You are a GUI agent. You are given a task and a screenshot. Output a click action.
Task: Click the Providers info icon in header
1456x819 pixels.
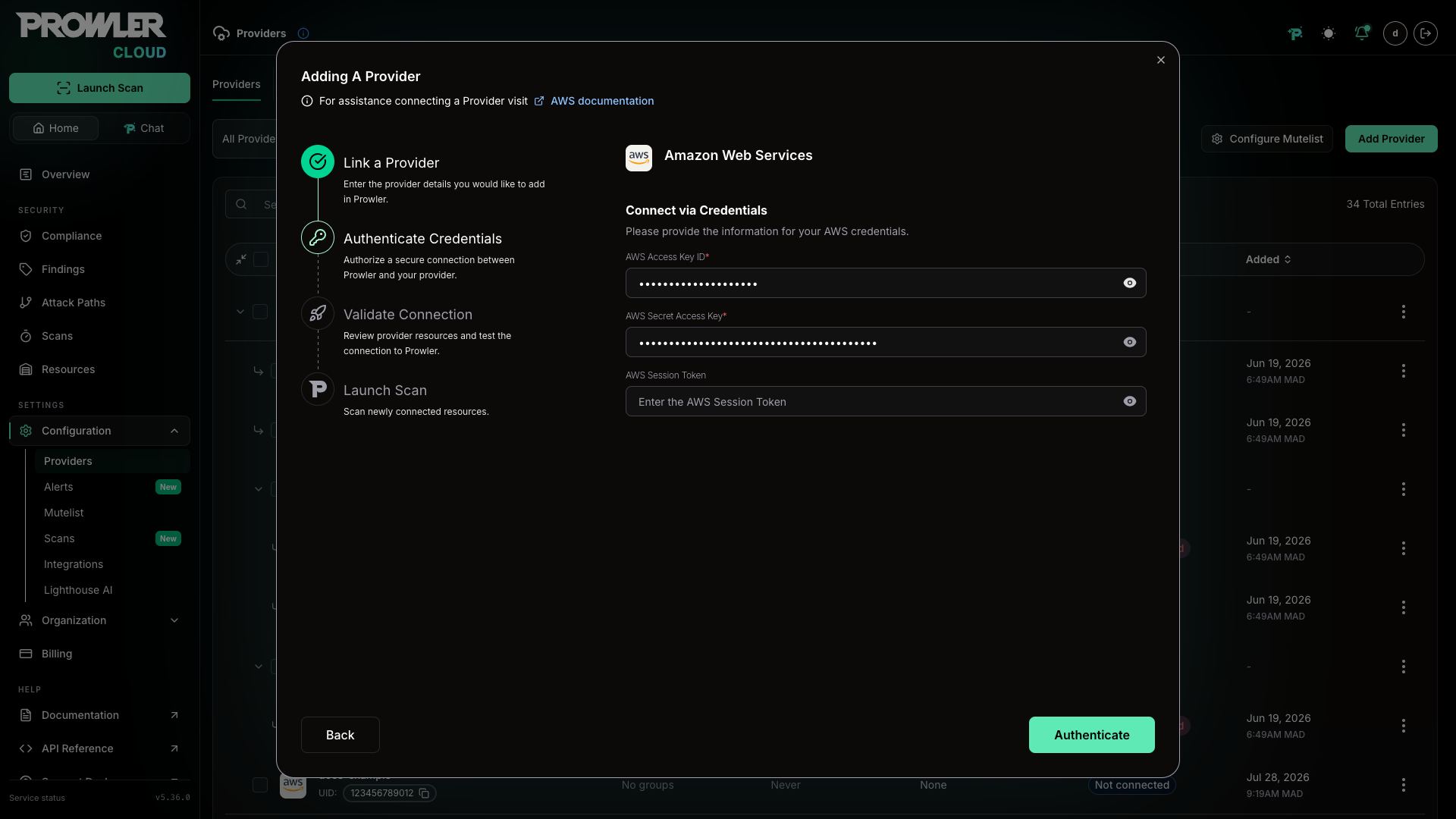(303, 33)
